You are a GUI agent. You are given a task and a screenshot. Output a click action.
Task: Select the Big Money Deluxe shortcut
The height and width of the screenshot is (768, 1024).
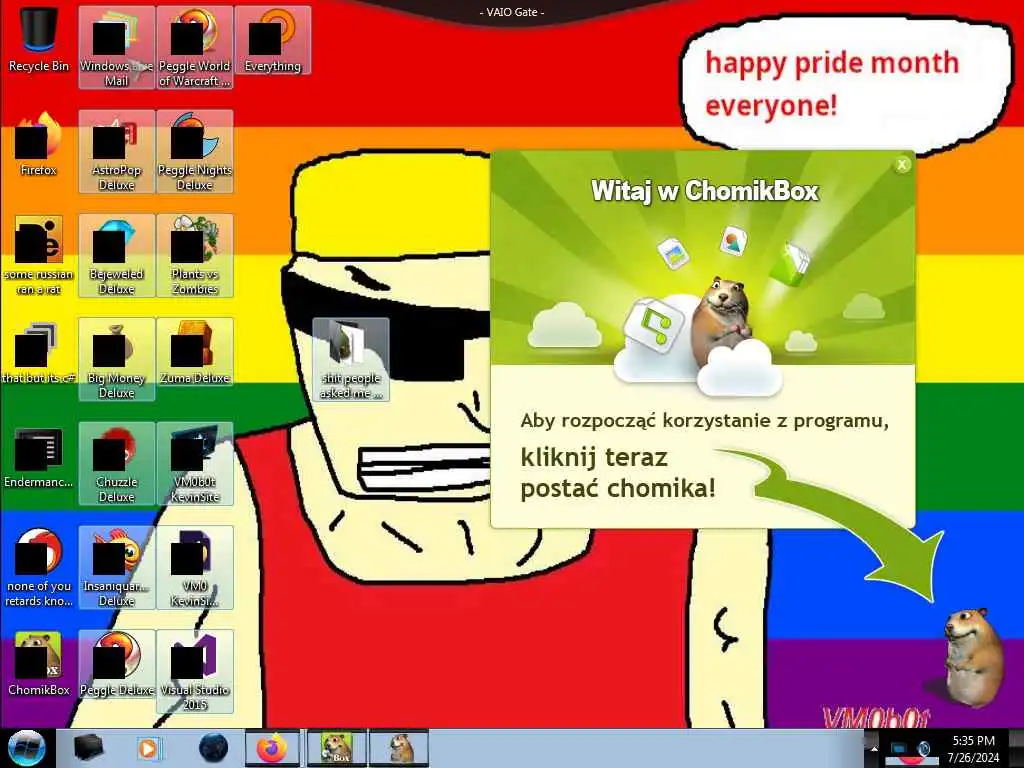(116, 359)
